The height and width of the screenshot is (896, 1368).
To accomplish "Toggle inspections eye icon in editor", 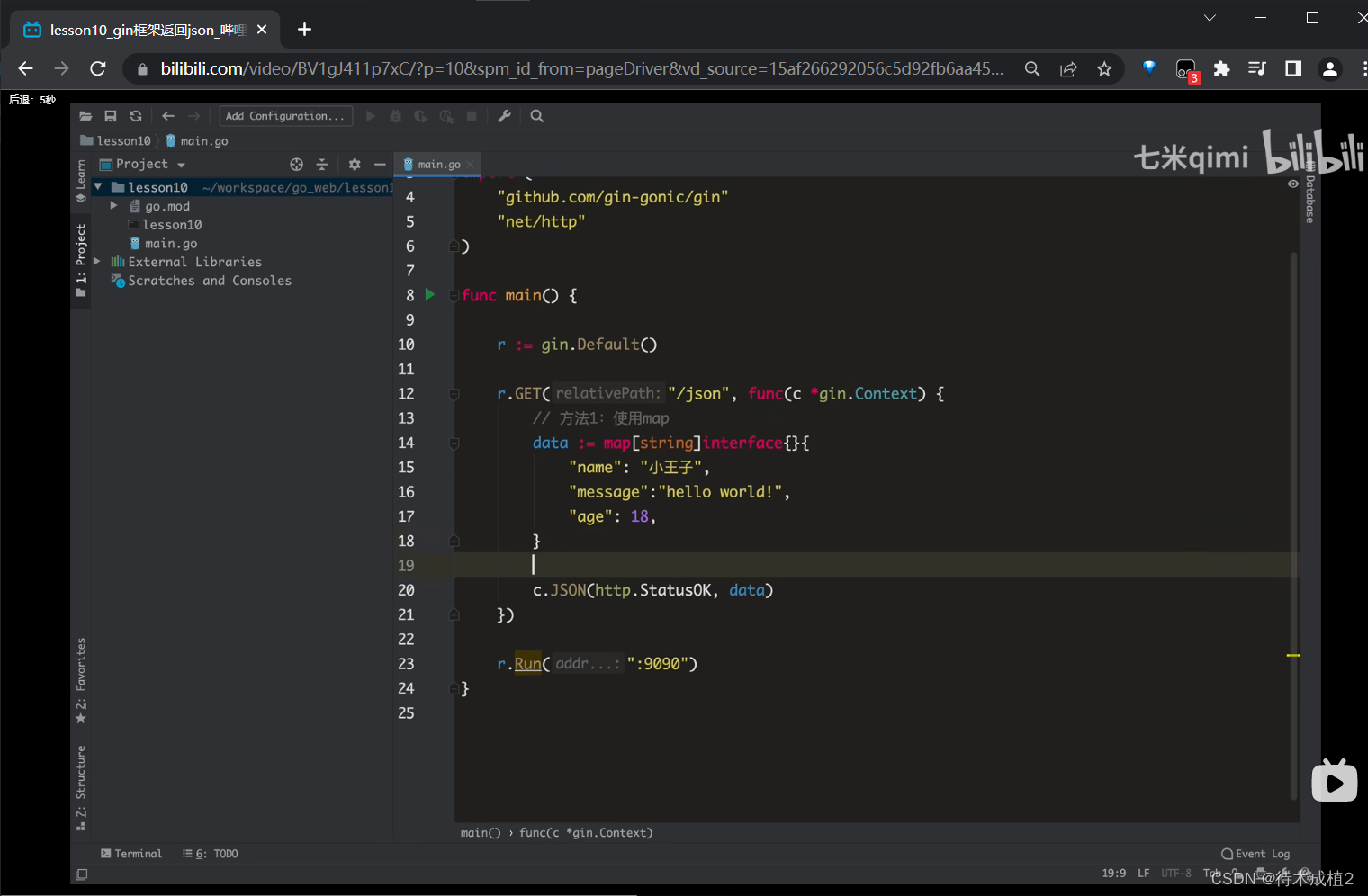I will coord(1293,184).
